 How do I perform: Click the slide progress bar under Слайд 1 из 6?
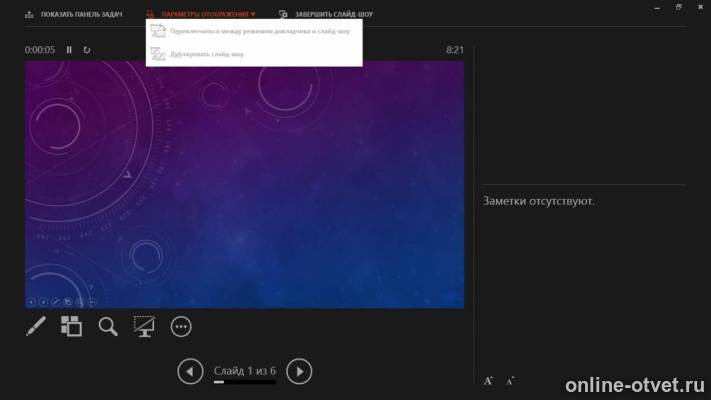point(245,382)
